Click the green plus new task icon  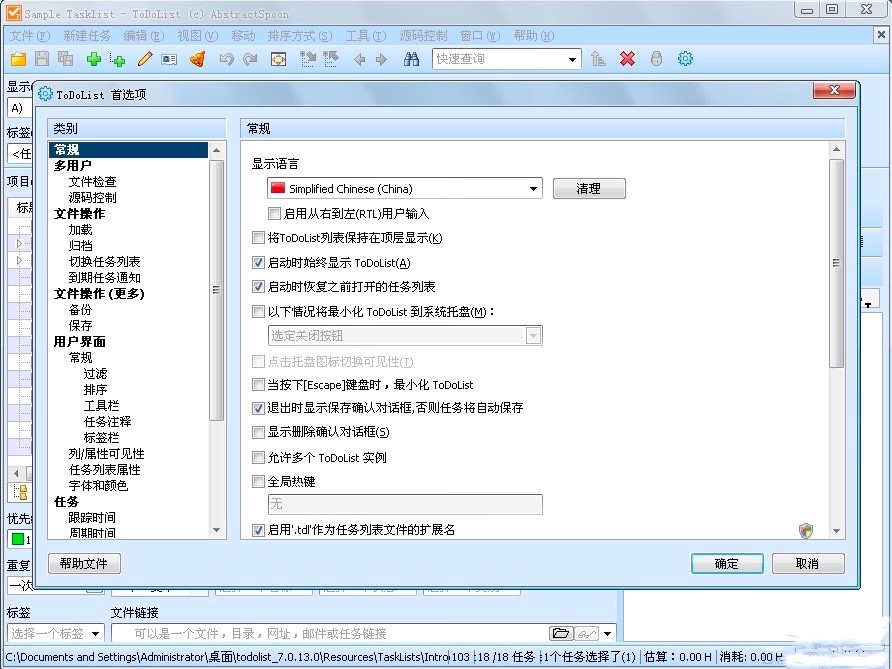coord(93,59)
